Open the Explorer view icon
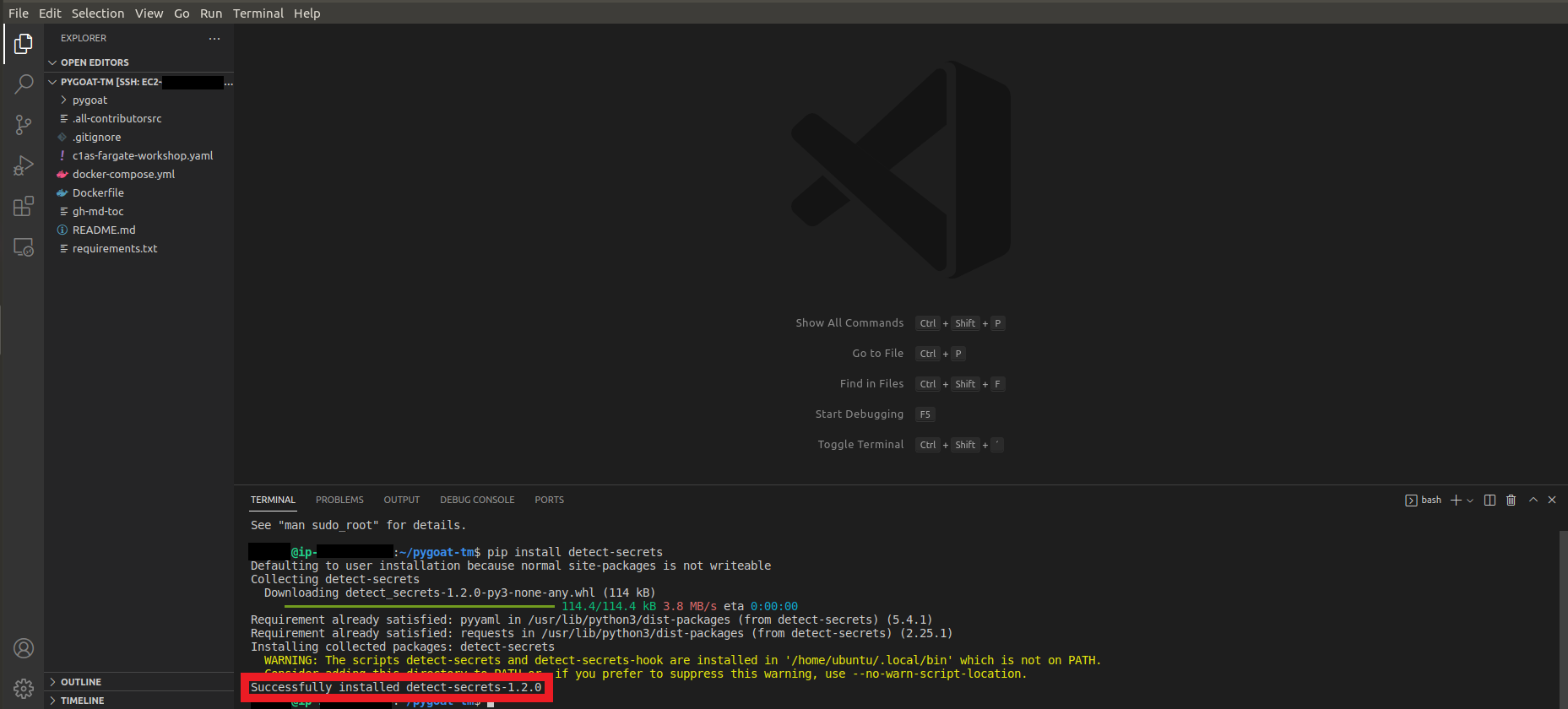 tap(24, 44)
